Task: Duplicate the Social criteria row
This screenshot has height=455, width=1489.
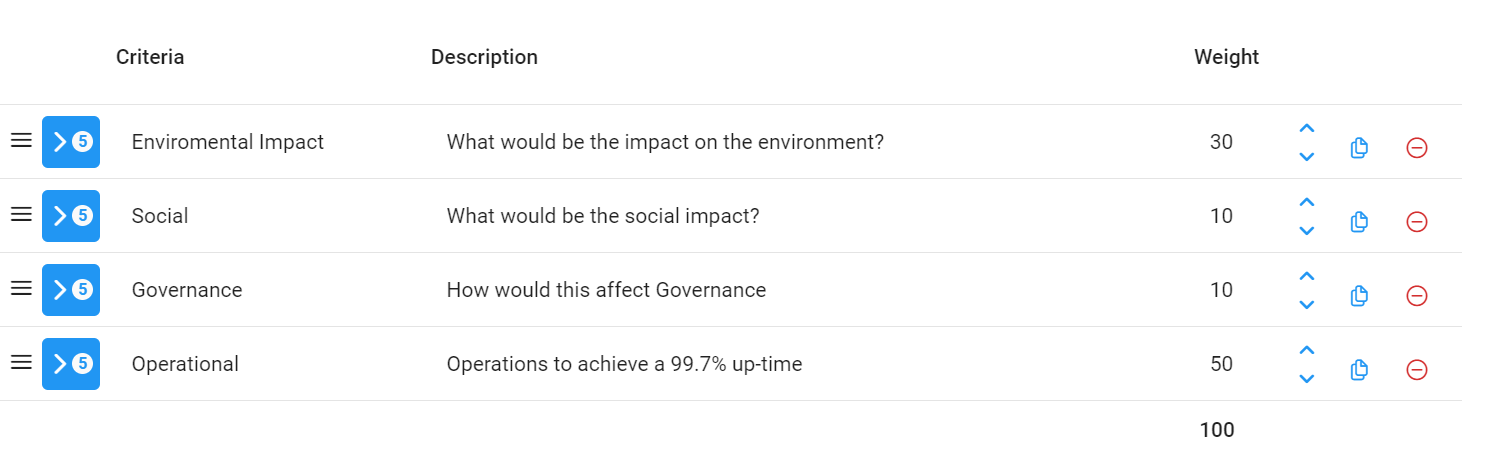Action: click(x=1358, y=222)
